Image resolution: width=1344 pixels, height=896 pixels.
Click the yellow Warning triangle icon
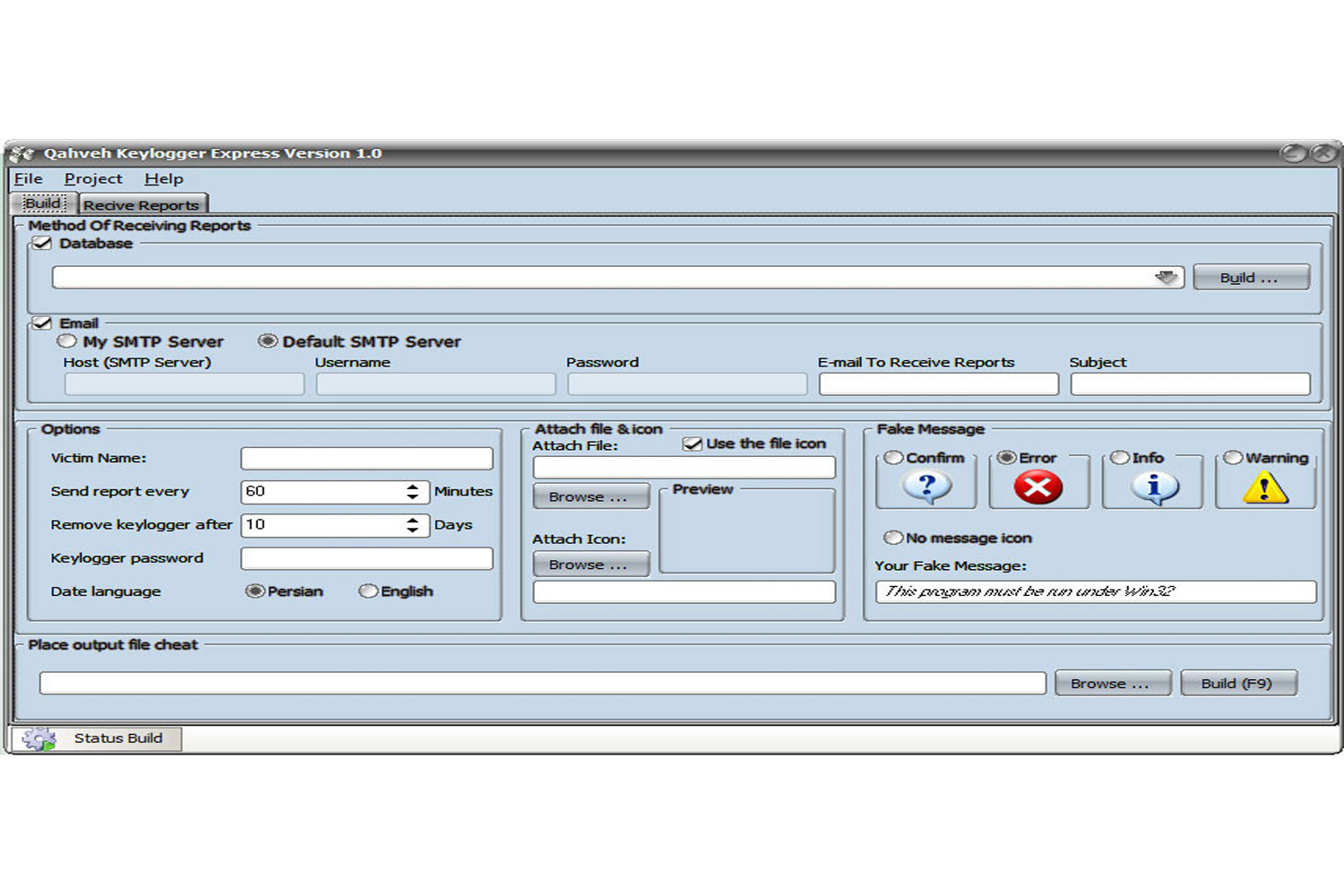[x=1265, y=488]
